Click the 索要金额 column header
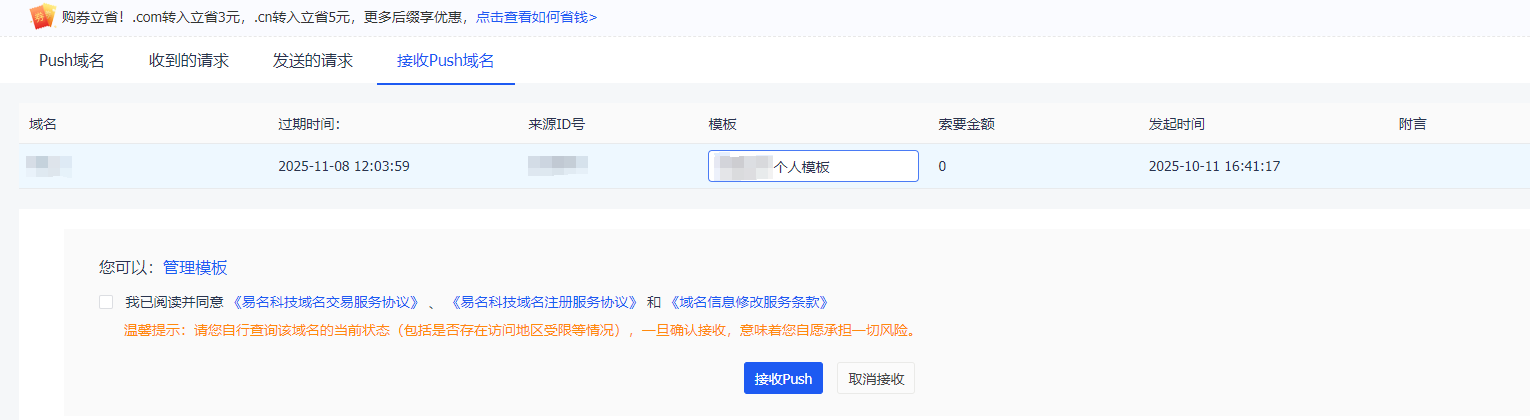The height and width of the screenshot is (420, 1530). click(966, 124)
